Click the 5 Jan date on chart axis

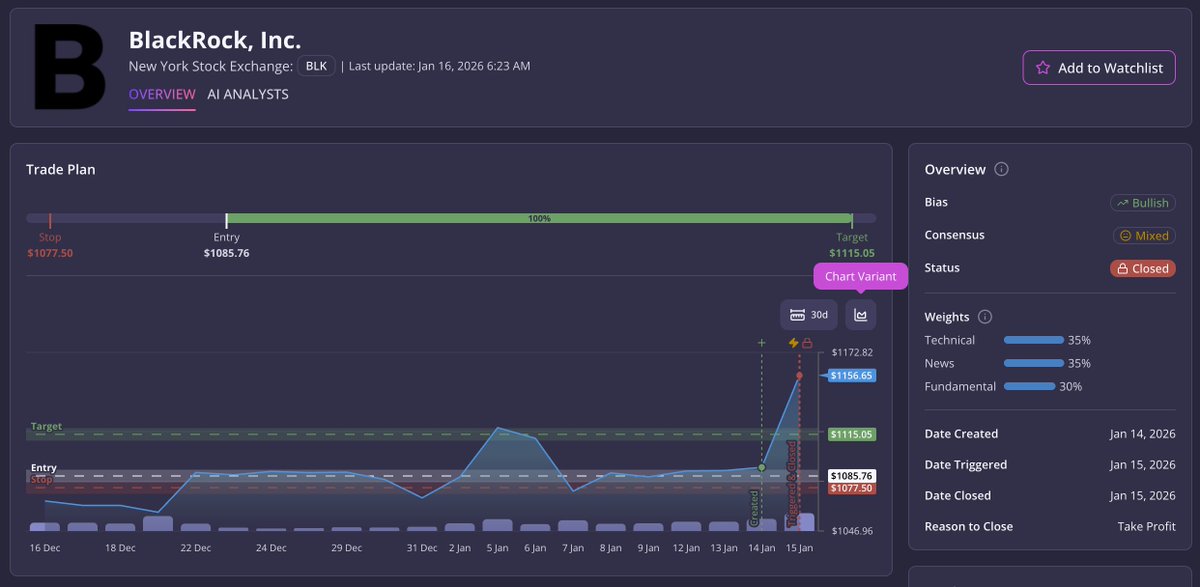click(497, 548)
